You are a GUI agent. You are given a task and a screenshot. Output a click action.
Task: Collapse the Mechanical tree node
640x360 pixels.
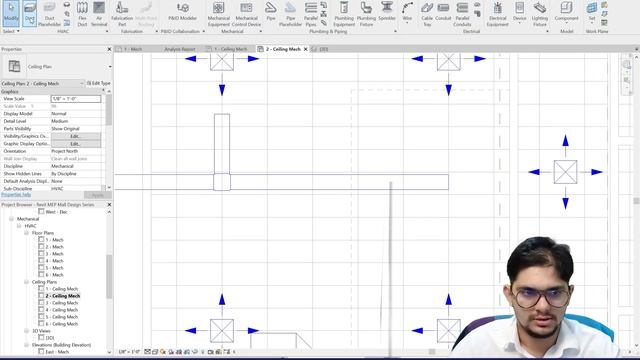point(11,219)
